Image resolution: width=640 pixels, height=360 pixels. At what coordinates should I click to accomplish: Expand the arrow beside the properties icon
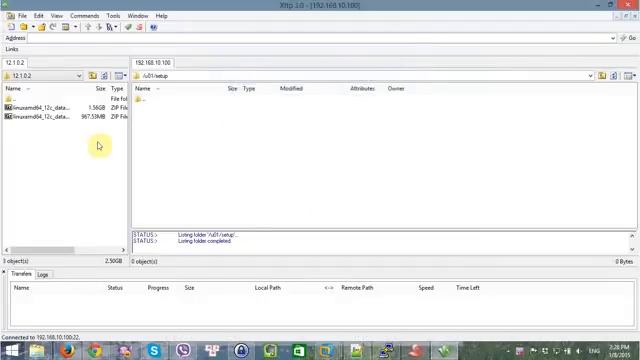click(x=76, y=27)
